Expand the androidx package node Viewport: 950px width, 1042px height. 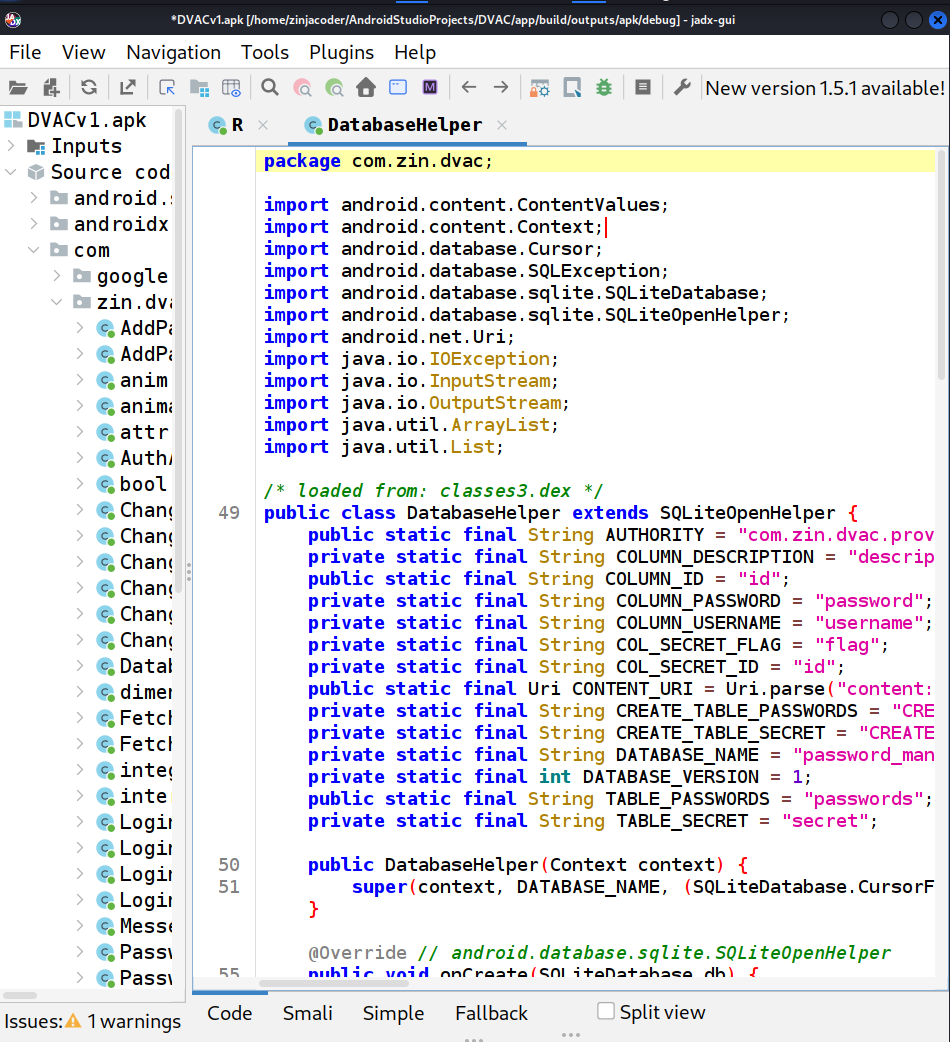point(34,224)
